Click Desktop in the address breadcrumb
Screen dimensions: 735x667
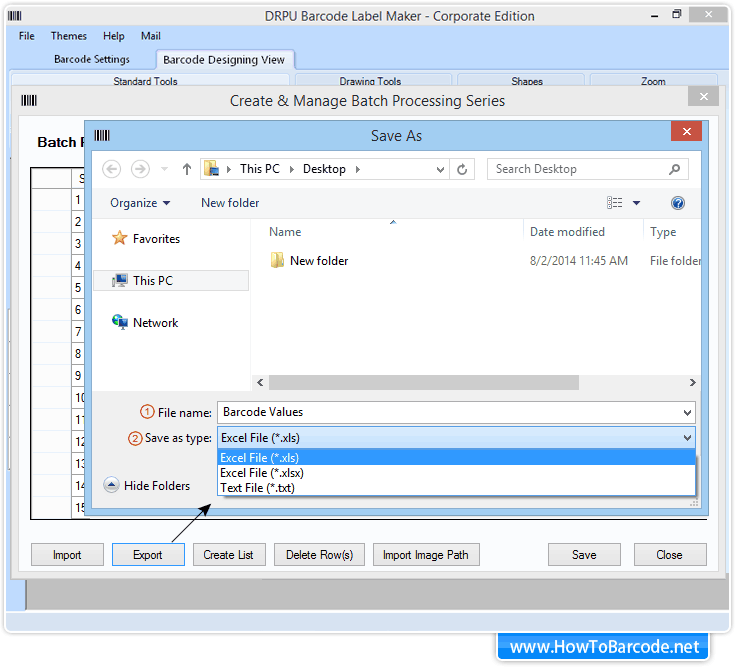point(324,169)
